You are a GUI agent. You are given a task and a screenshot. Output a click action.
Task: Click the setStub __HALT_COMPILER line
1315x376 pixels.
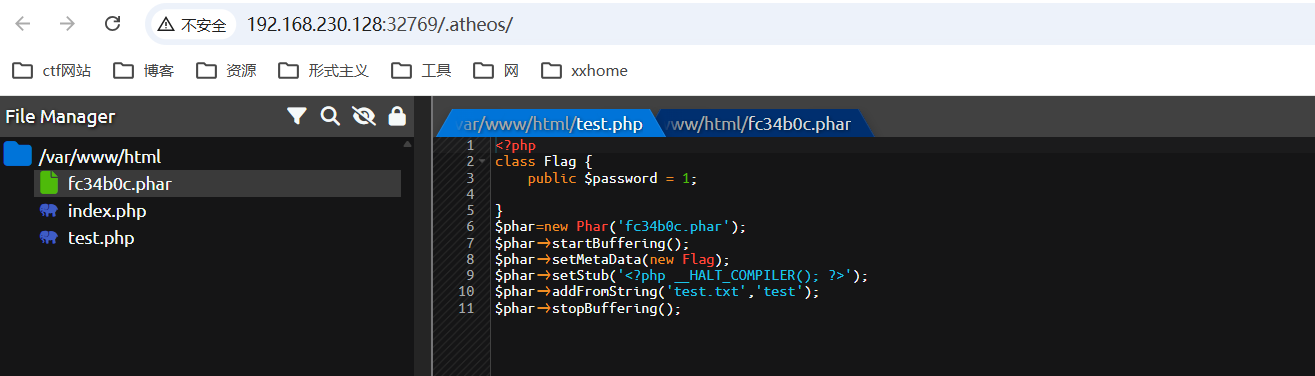coord(682,275)
